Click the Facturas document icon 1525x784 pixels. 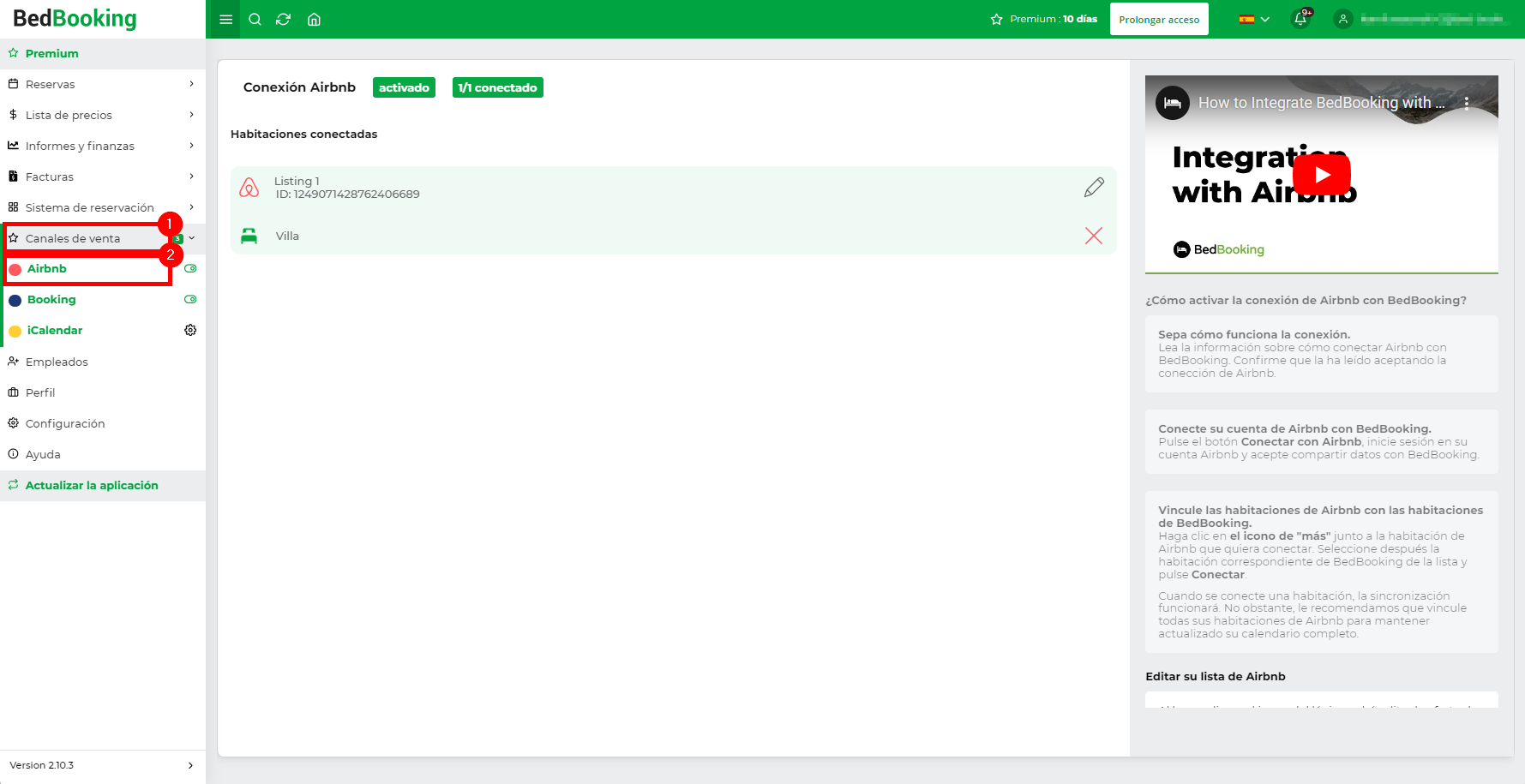(13, 177)
